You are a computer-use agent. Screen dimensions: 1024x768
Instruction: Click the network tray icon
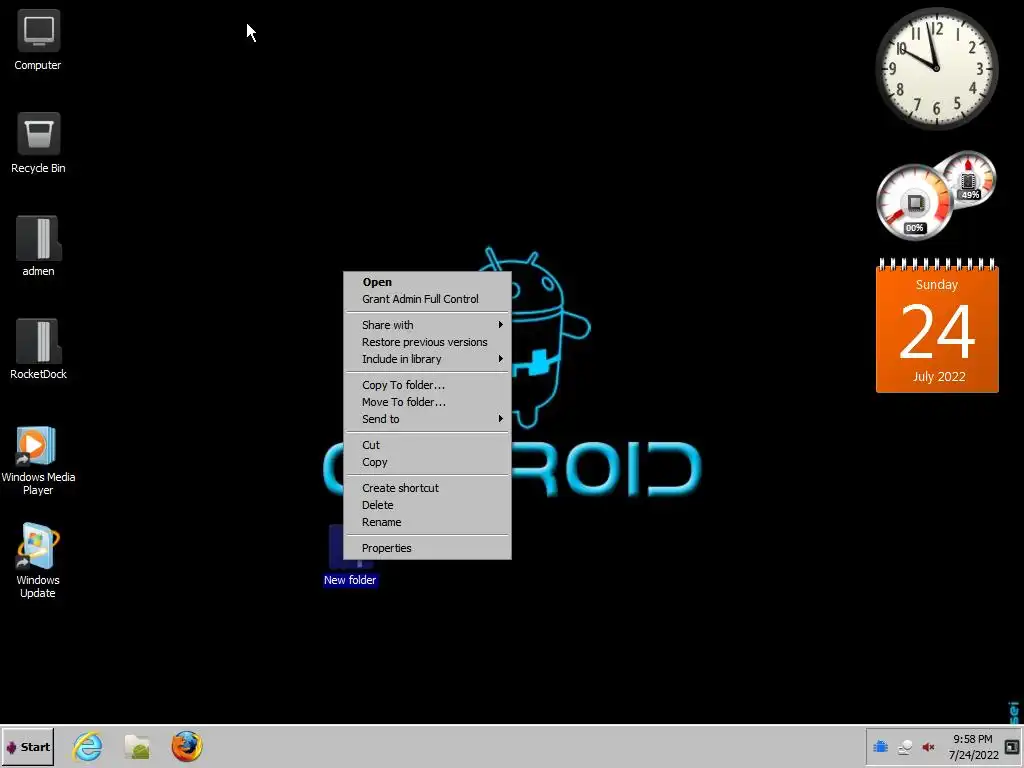pyautogui.click(x=904, y=747)
